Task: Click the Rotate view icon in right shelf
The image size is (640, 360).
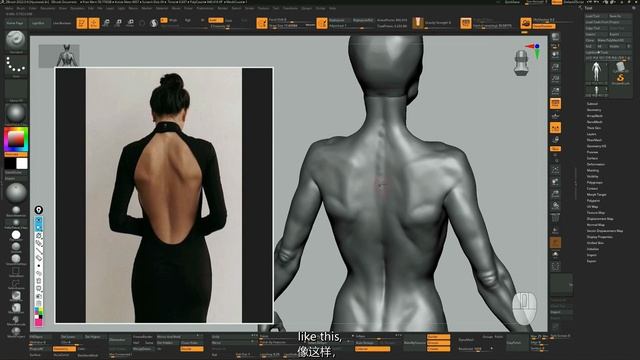Action: (x=555, y=206)
